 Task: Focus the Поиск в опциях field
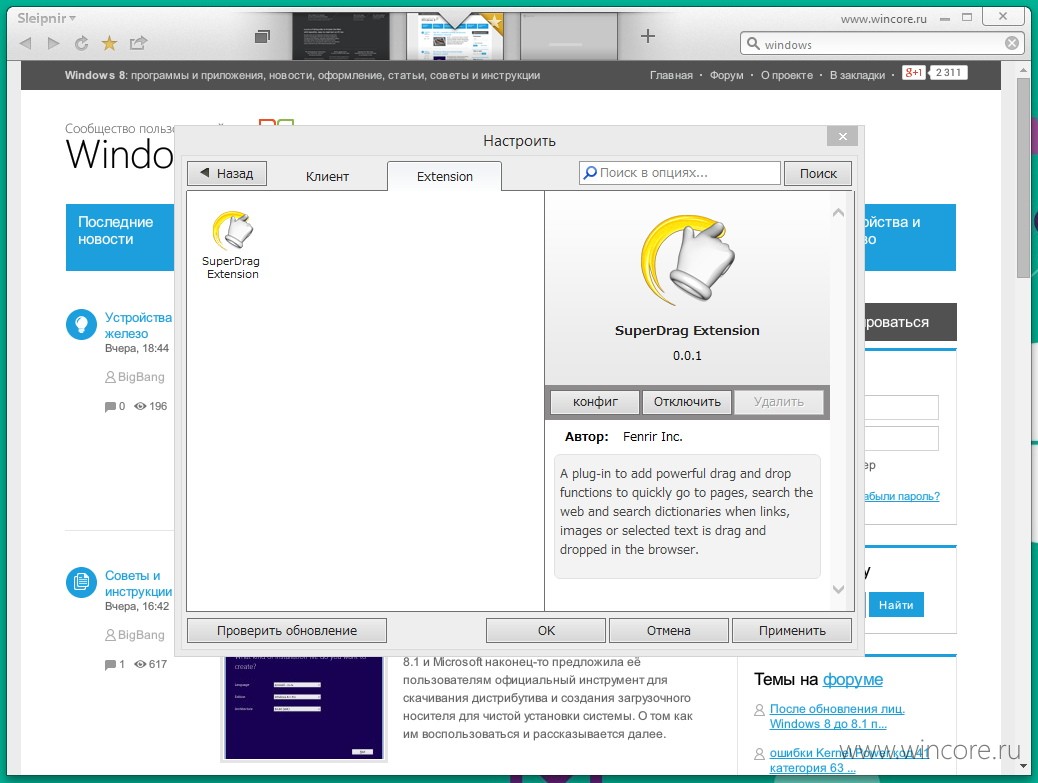(x=680, y=173)
